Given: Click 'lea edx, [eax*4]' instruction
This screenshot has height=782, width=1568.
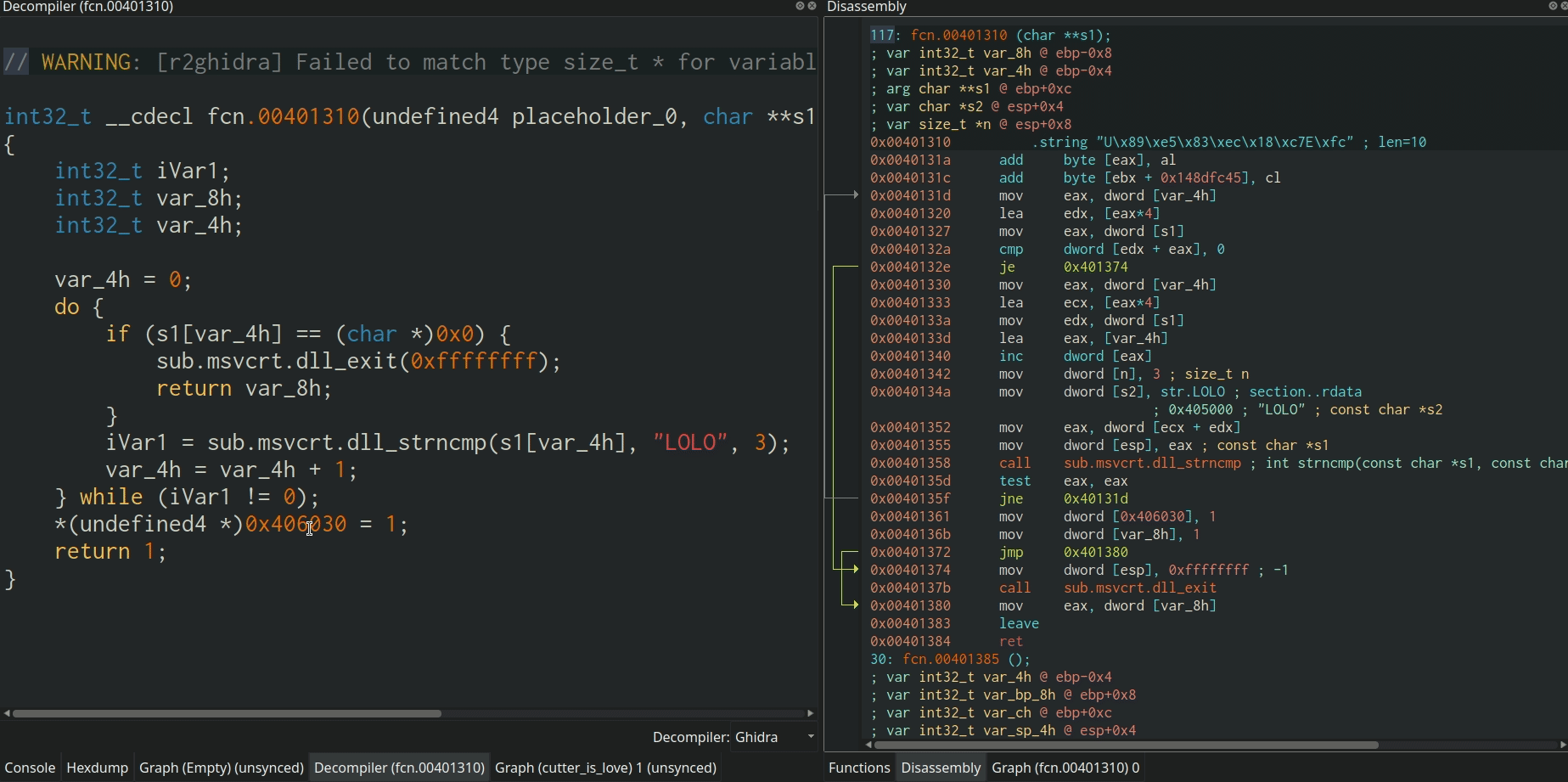Looking at the screenshot, I should (x=1079, y=213).
